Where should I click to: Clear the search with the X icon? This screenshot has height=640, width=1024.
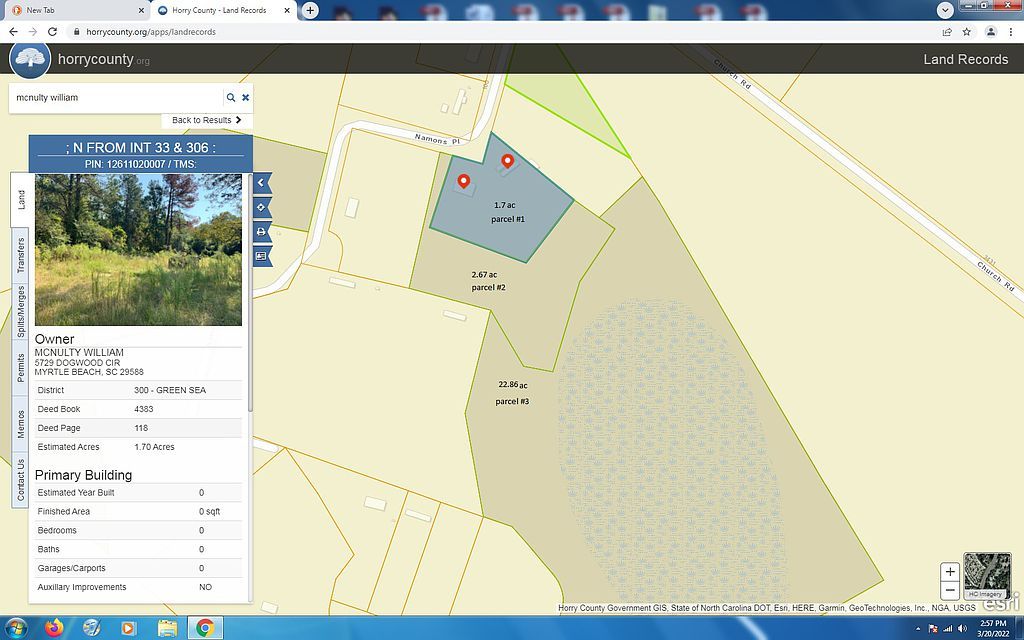click(245, 98)
